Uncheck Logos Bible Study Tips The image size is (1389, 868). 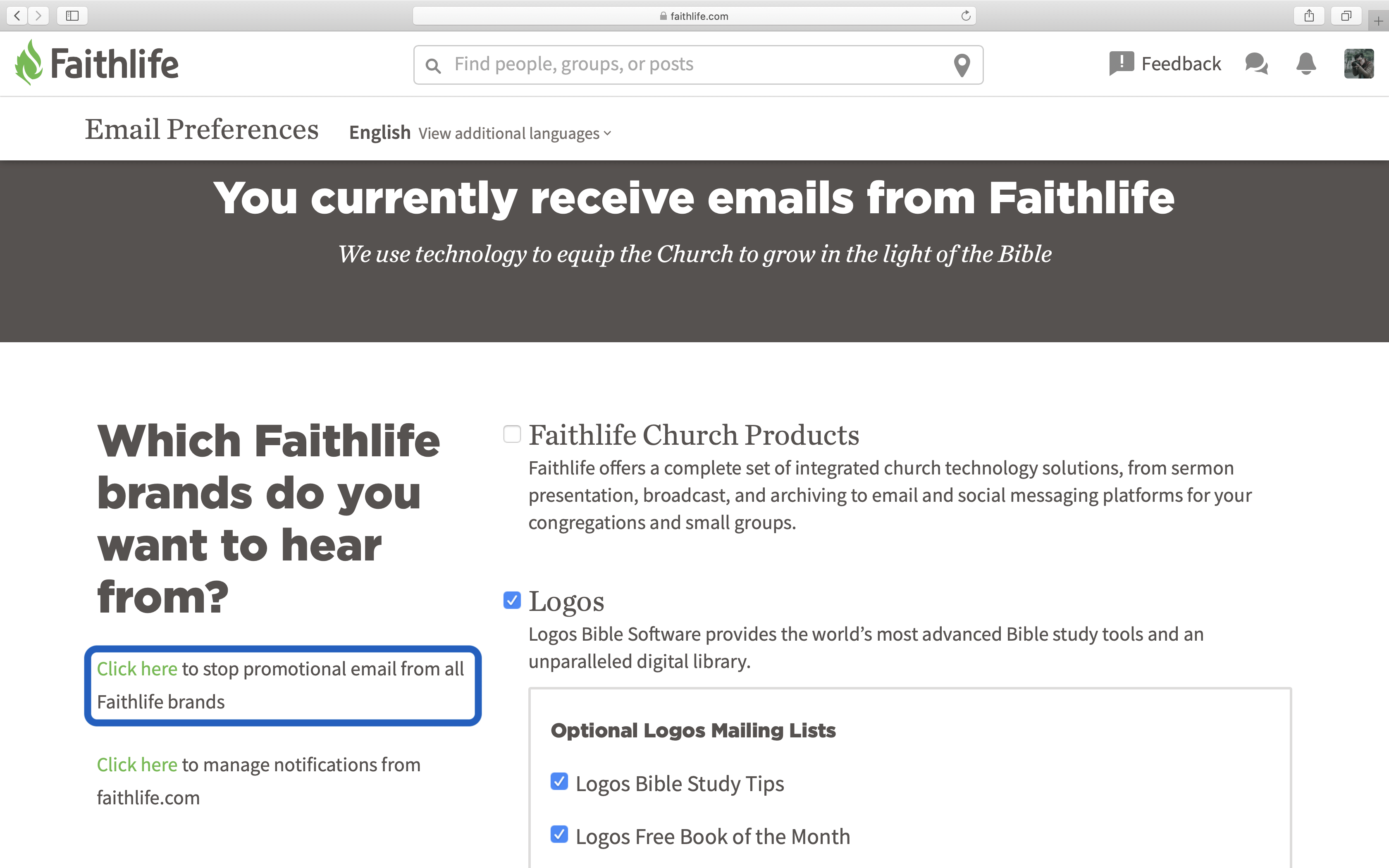[x=559, y=781]
